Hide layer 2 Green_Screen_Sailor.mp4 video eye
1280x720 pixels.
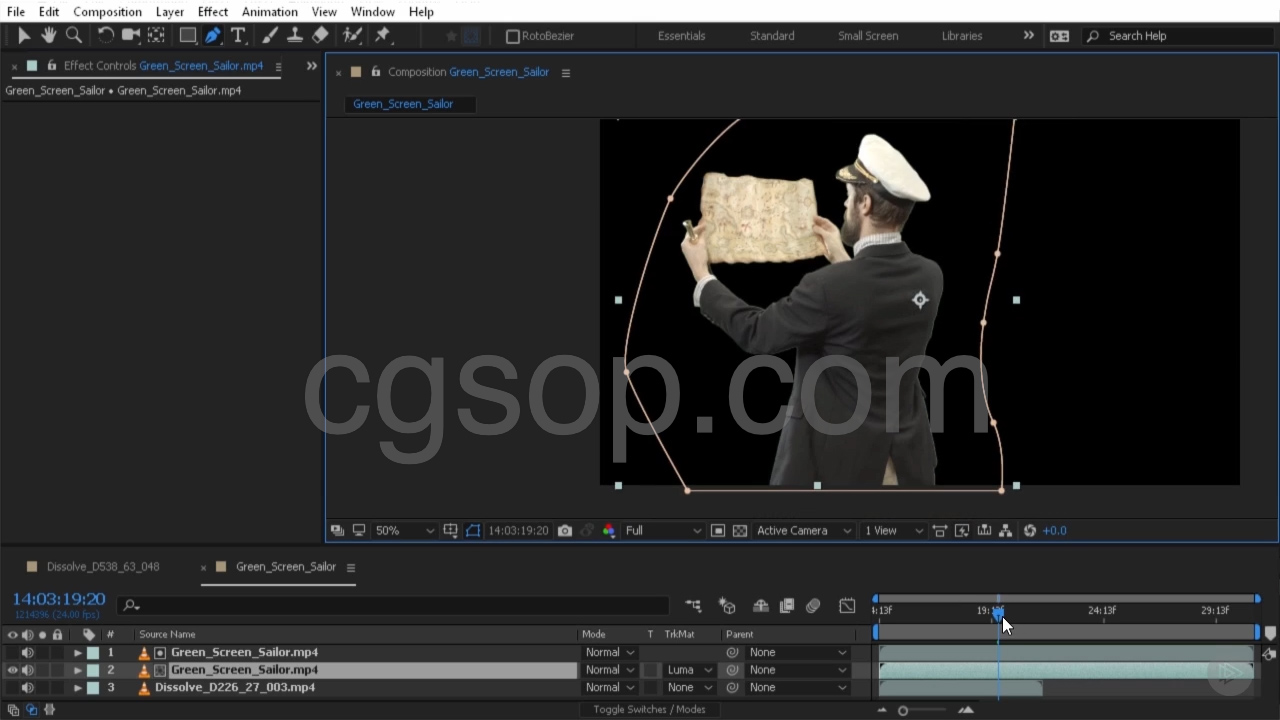tap(12, 670)
